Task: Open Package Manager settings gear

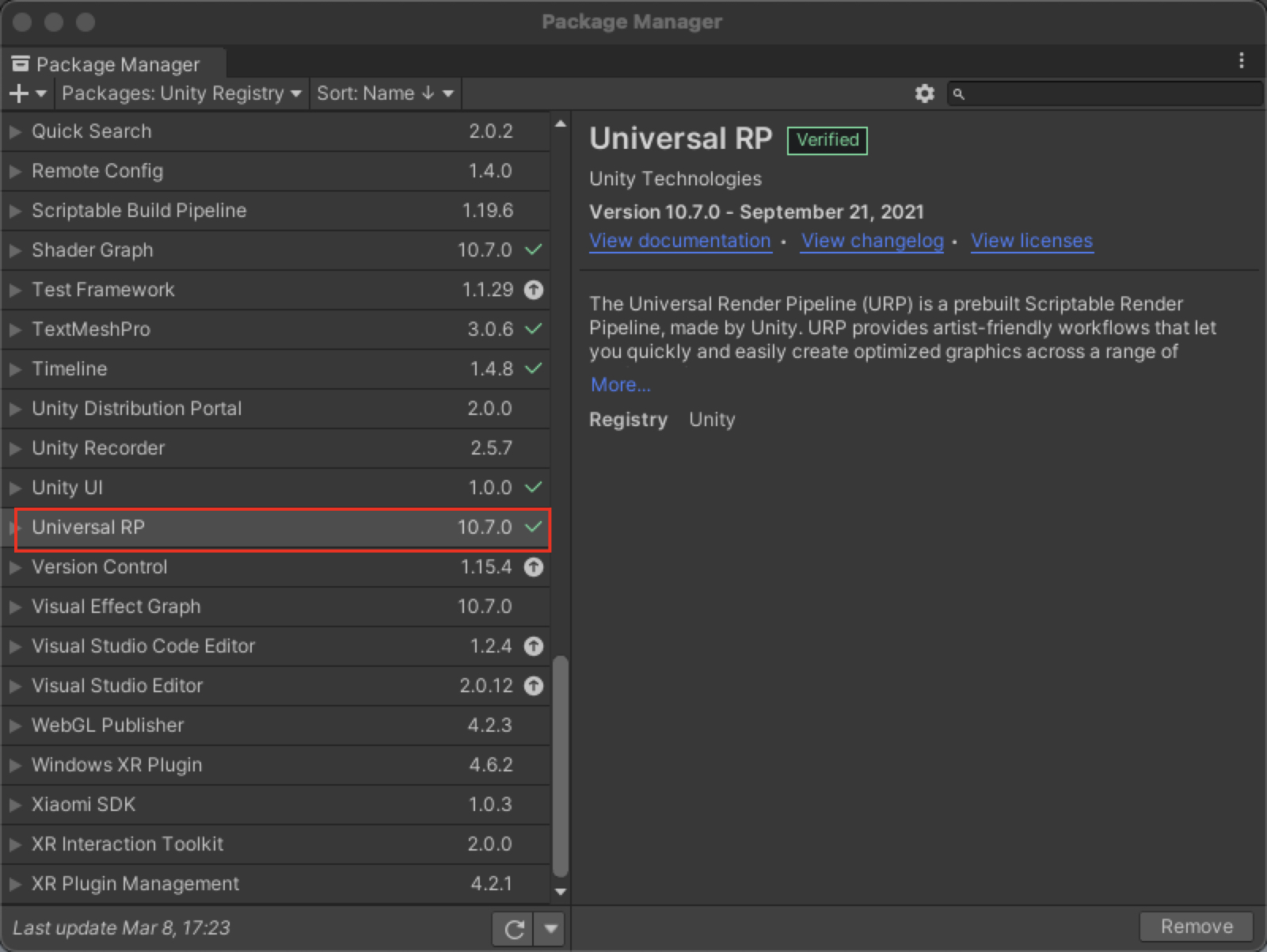Action: [x=924, y=93]
